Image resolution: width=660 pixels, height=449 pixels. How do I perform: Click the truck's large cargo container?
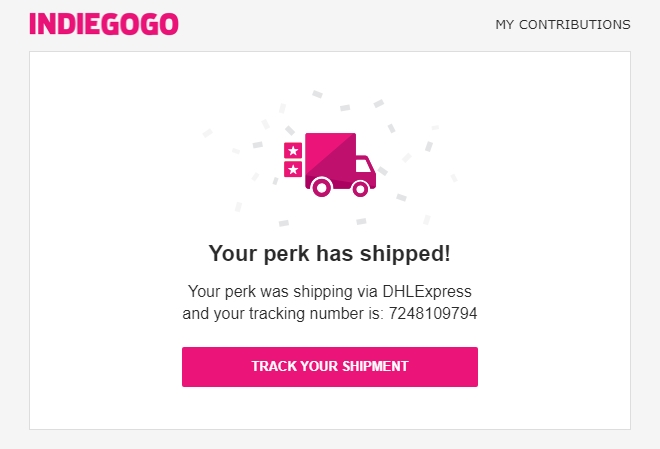tap(330, 155)
